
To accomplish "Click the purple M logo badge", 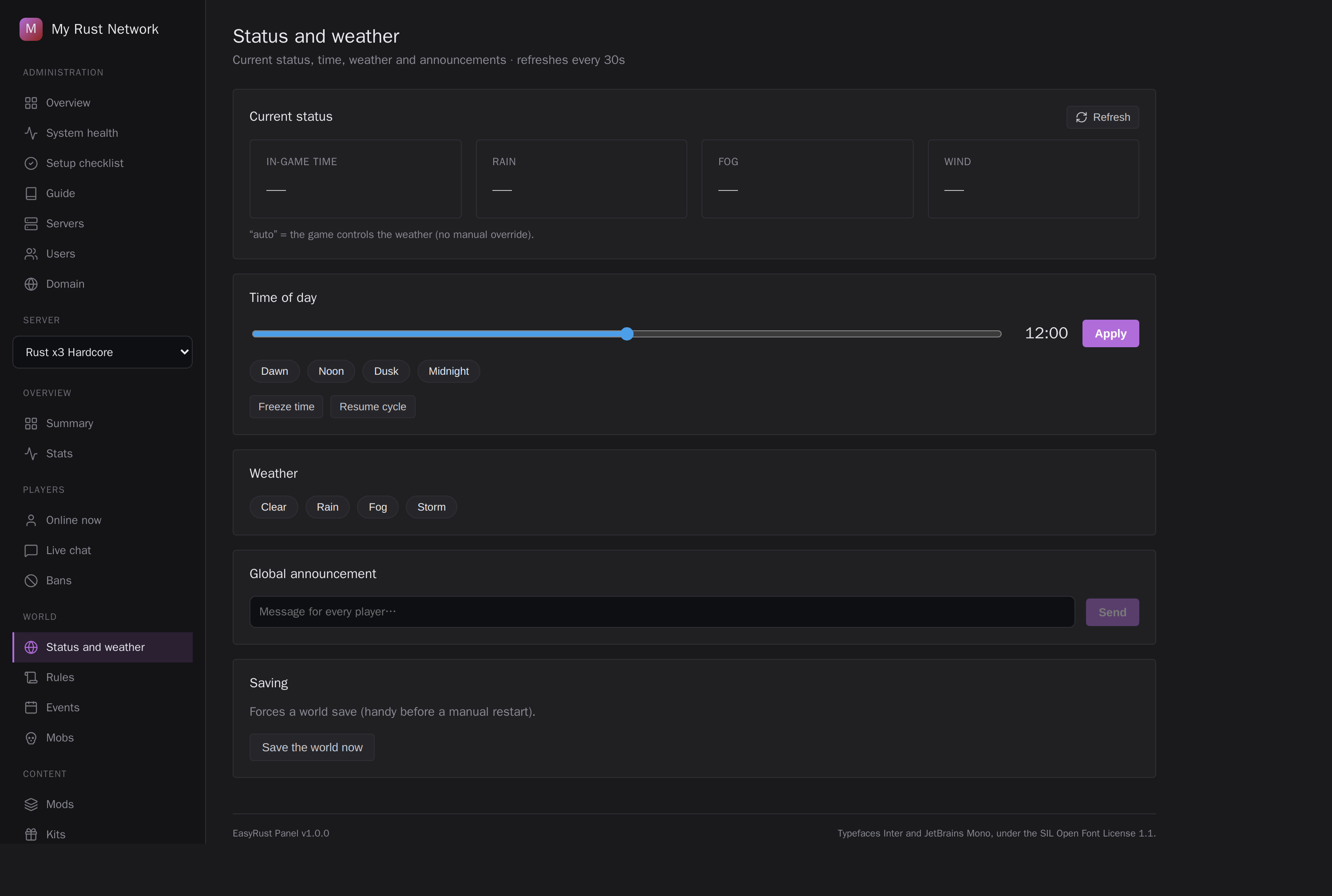I will click(x=31, y=29).
